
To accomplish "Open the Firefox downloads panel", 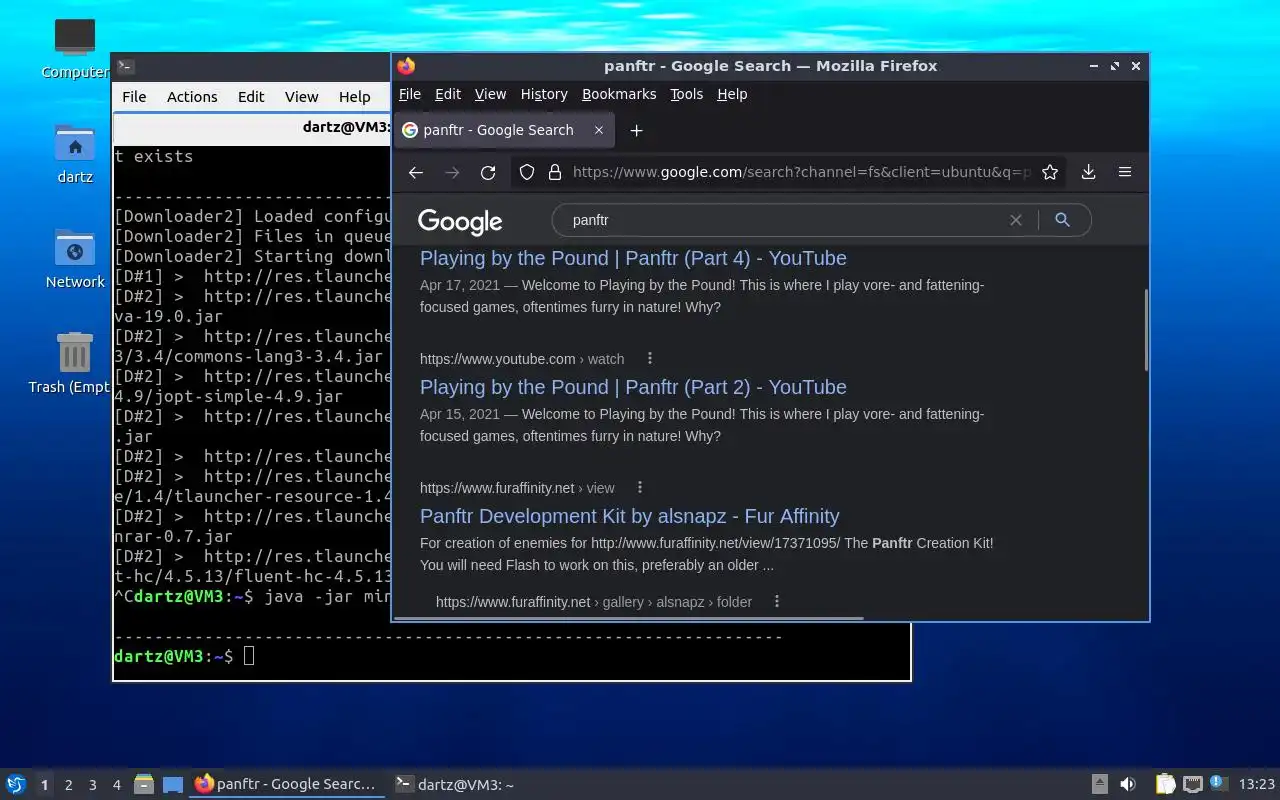I will click(1089, 172).
